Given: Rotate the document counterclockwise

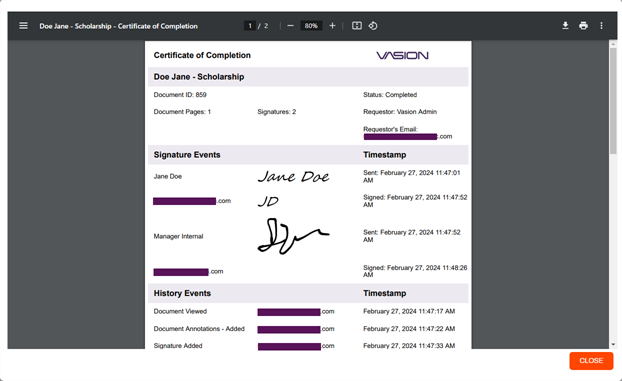Looking at the screenshot, I should [x=373, y=26].
